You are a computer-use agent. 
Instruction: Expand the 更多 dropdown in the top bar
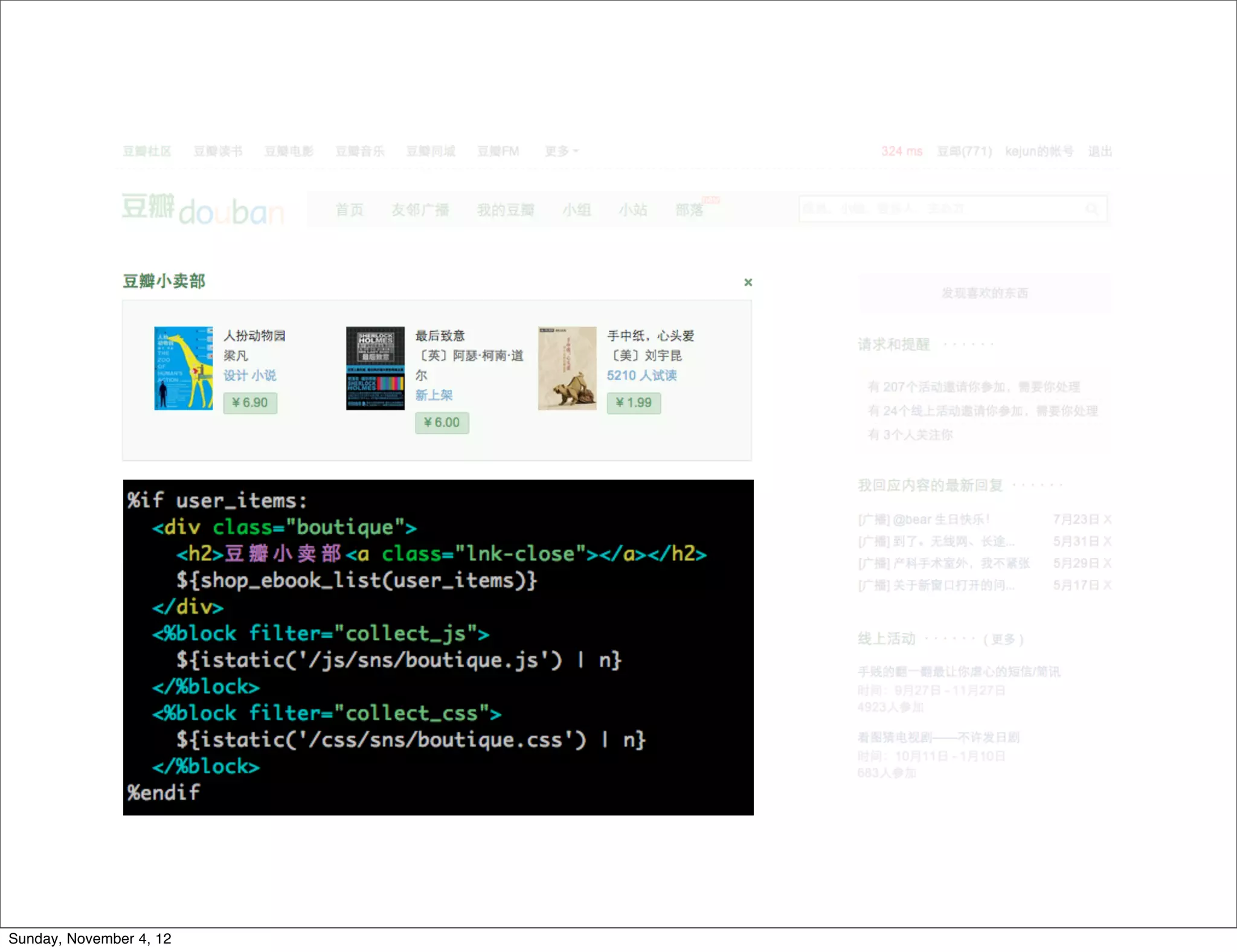(561, 151)
